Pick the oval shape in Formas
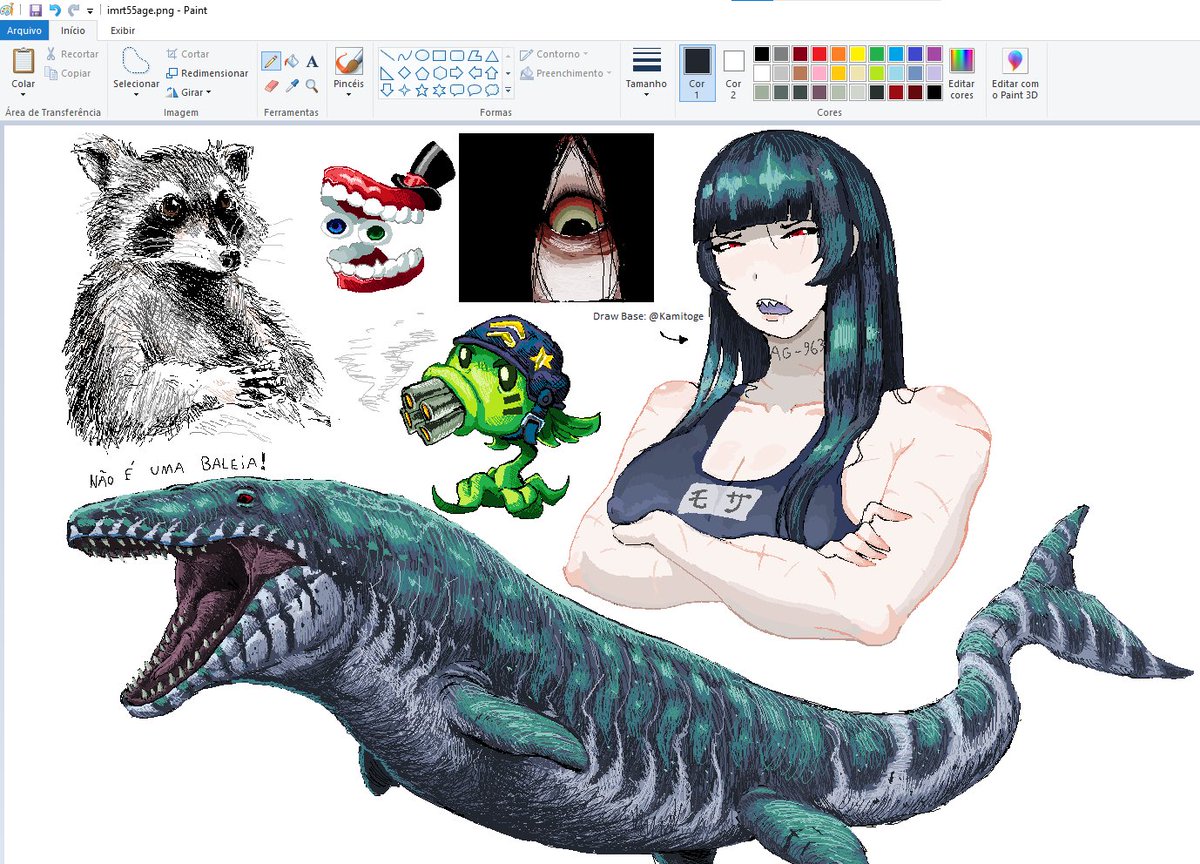The image size is (1200, 864). point(421,55)
